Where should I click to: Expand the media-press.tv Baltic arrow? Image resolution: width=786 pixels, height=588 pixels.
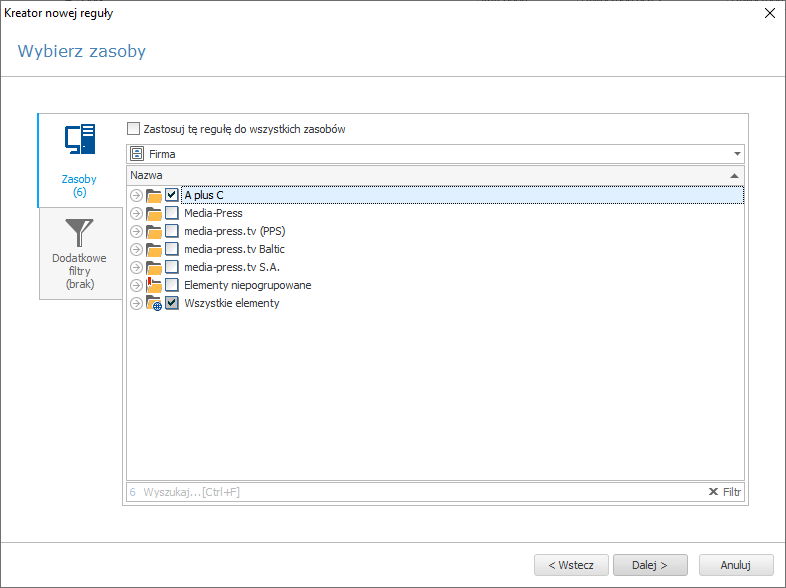coord(136,249)
